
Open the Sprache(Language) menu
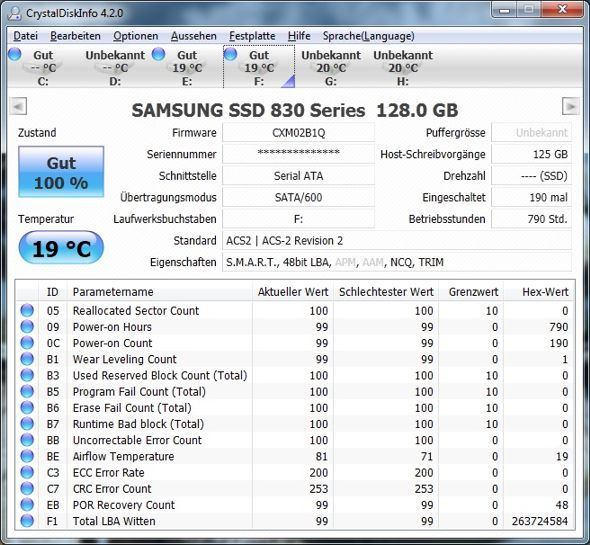click(368, 36)
